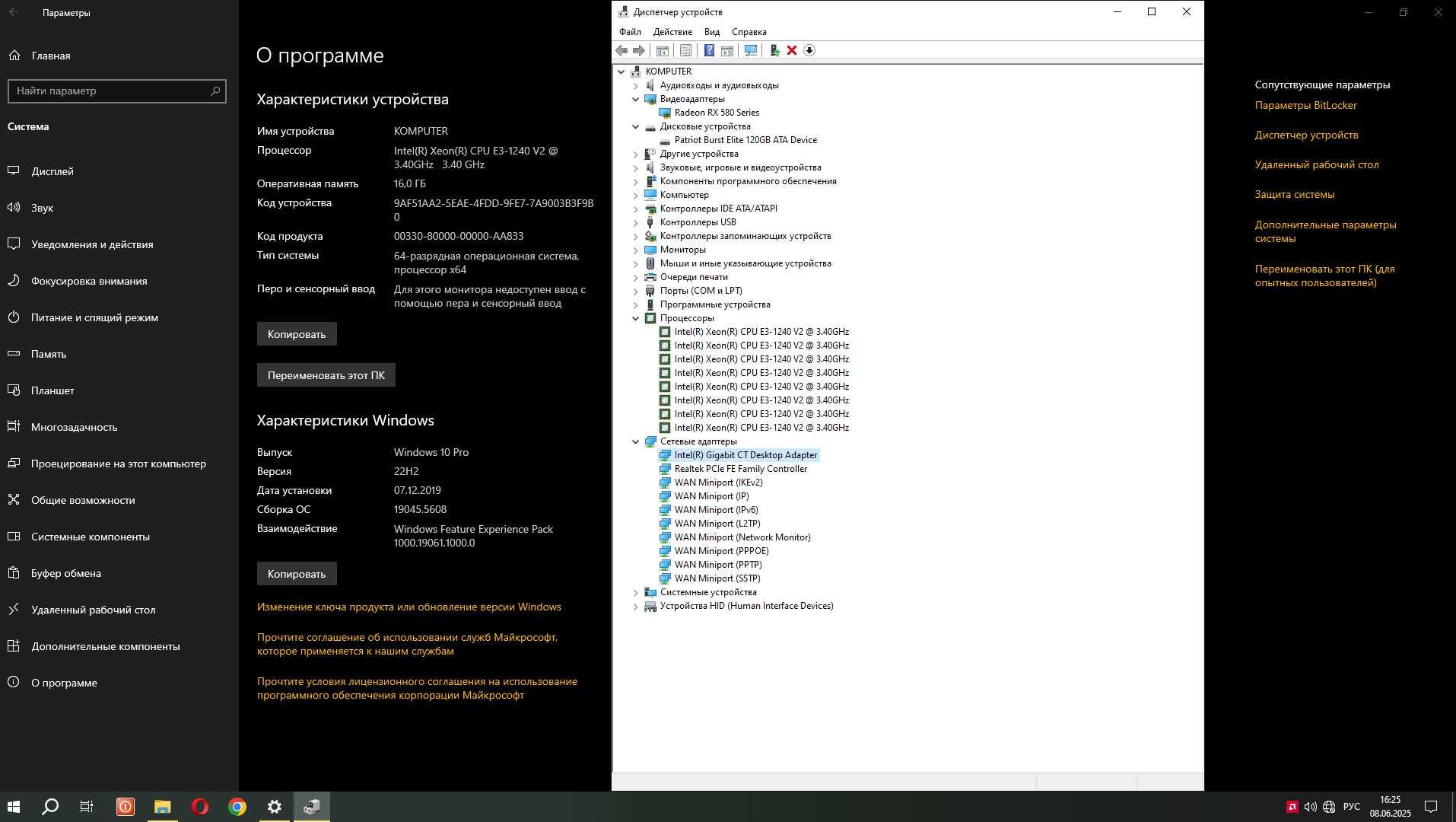This screenshot has height=822, width=1456.
Task: Click Update device driver toolbar icon
Action: [x=774, y=50]
